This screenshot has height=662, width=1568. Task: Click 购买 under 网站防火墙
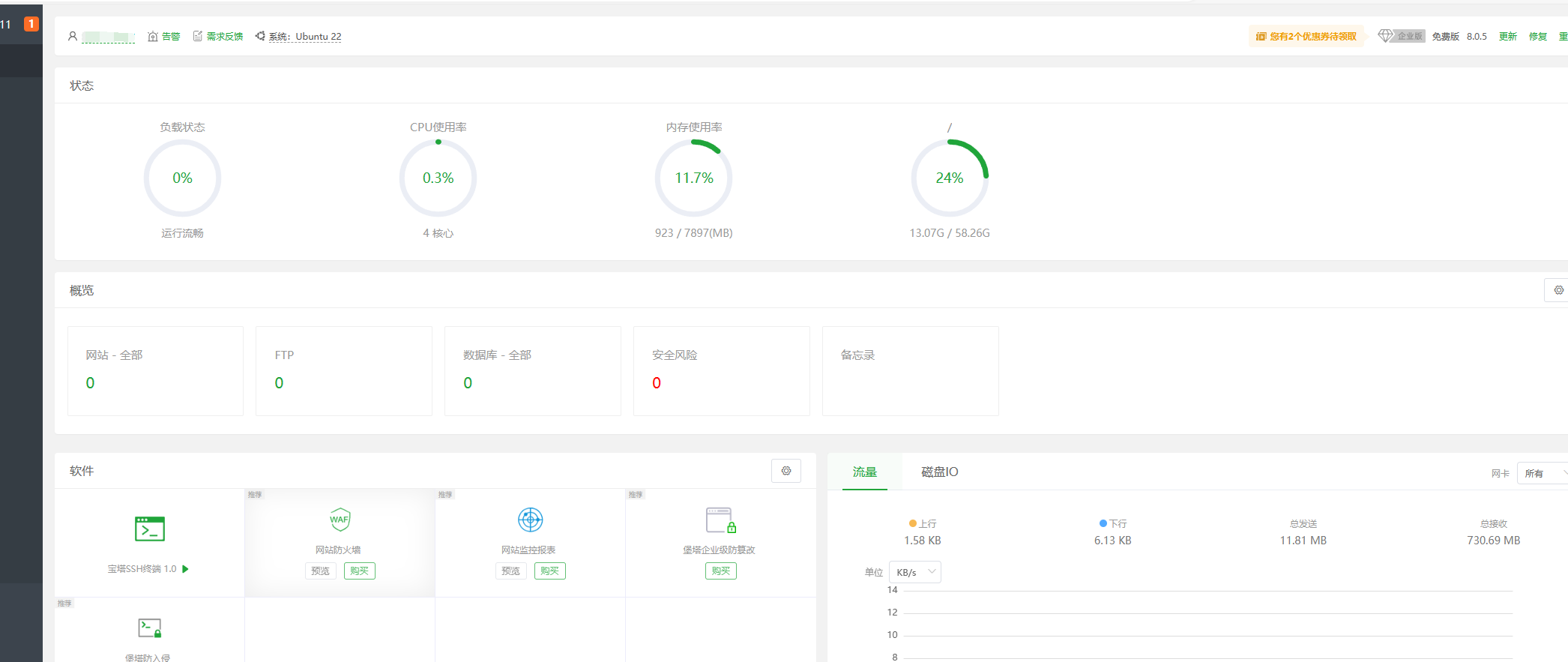click(x=360, y=571)
